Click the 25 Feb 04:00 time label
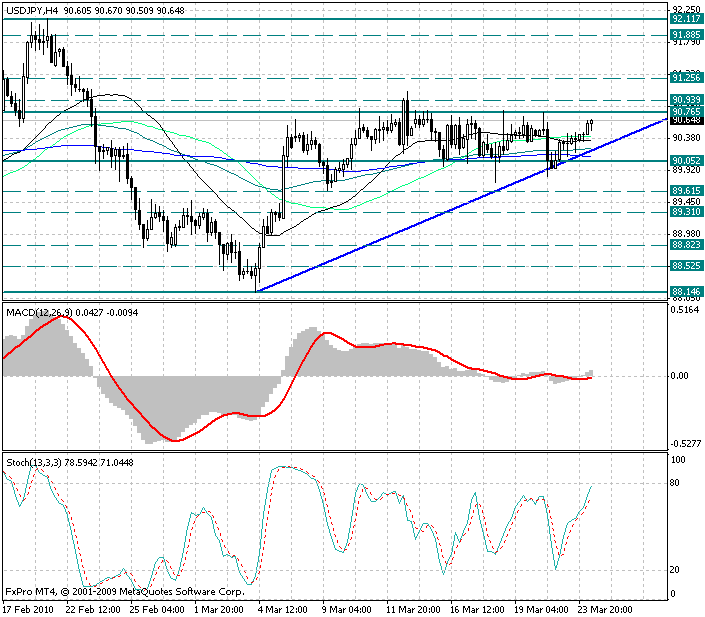Screen dimensions: 705x617 pos(157,610)
